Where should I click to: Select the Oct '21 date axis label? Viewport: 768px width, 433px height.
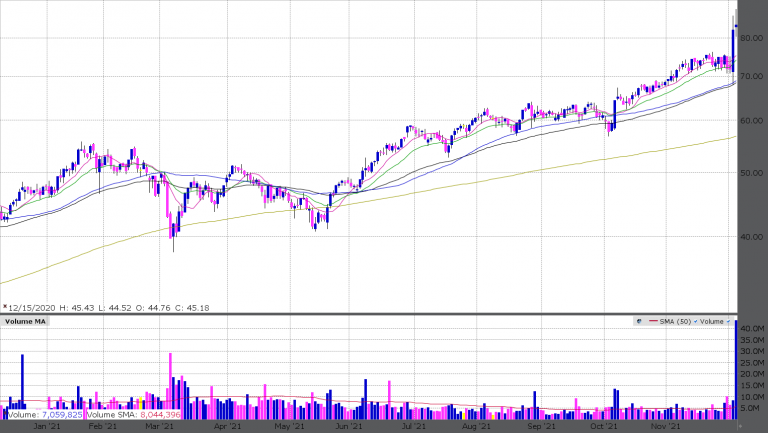click(612, 426)
